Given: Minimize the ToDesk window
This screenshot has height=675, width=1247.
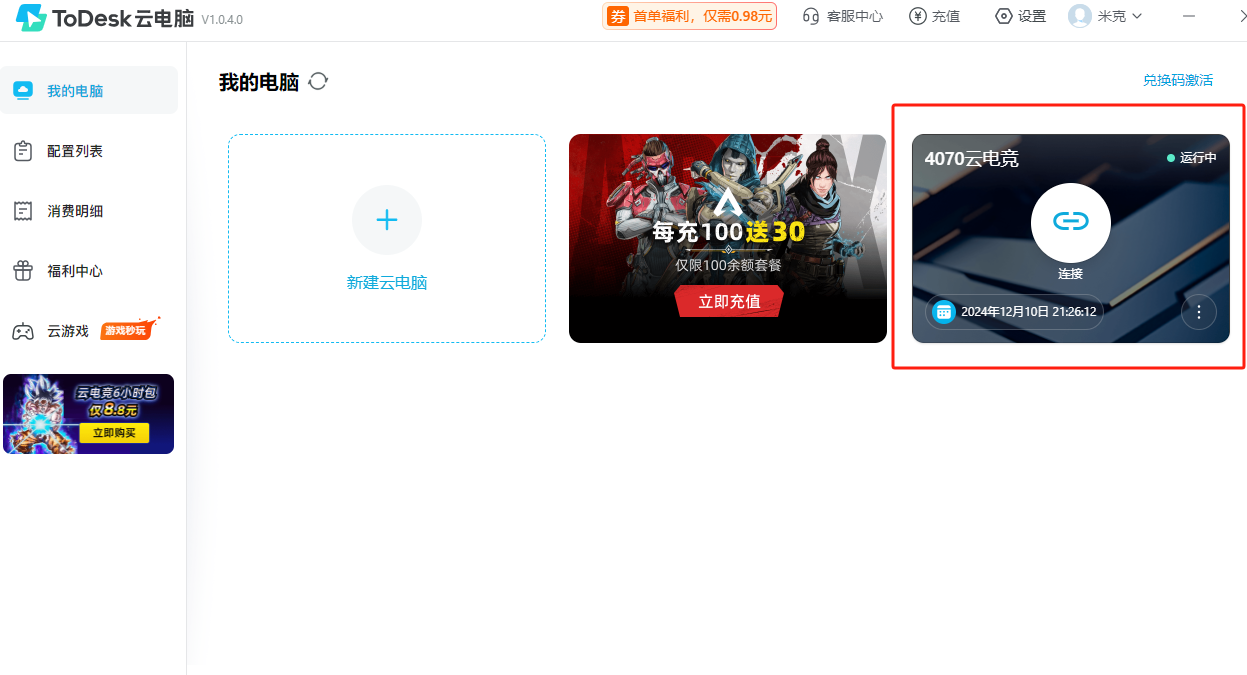Looking at the screenshot, I should [x=1189, y=16].
